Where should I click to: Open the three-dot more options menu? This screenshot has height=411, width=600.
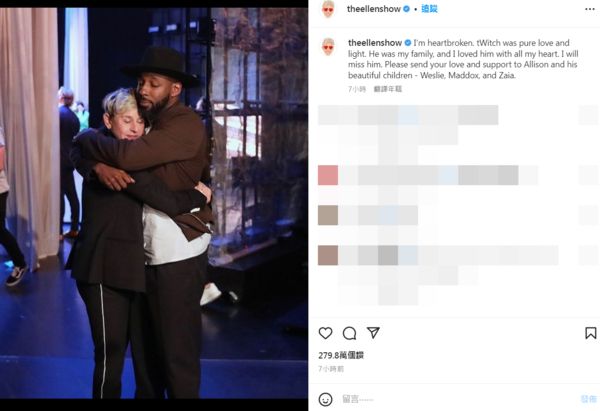pos(590,9)
